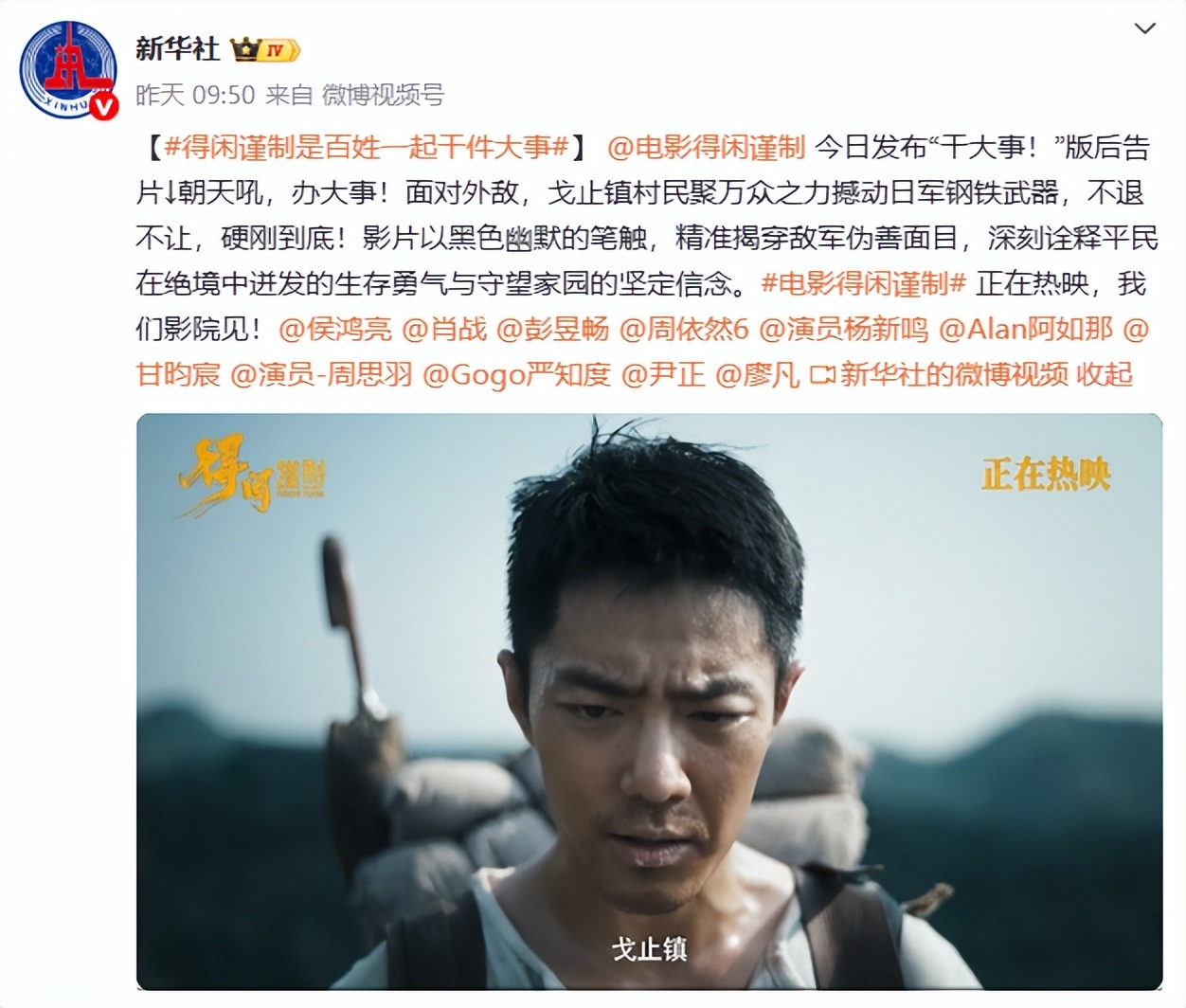The height and width of the screenshot is (1008, 1186).
Task: Open @侯鸿亮 profile mention
Action: (x=335, y=329)
